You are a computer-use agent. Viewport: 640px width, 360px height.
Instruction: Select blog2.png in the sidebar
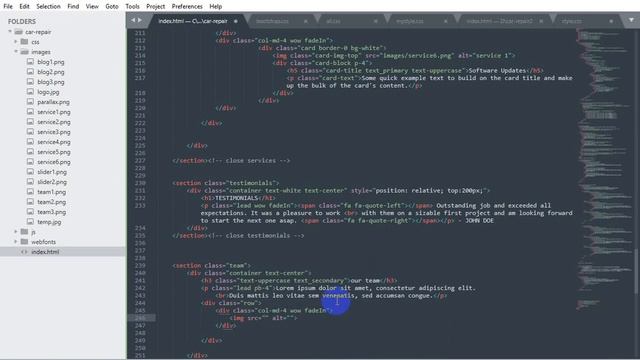pyautogui.click(x=51, y=72)
